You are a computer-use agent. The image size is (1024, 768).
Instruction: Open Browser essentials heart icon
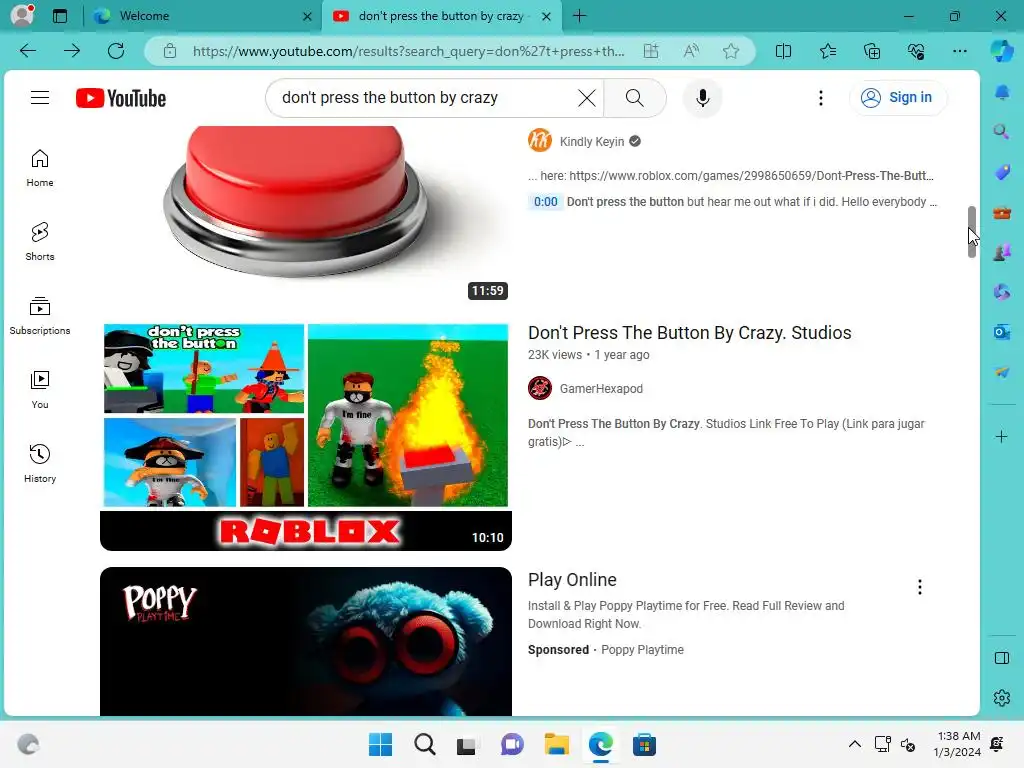[x=916, y=51]
